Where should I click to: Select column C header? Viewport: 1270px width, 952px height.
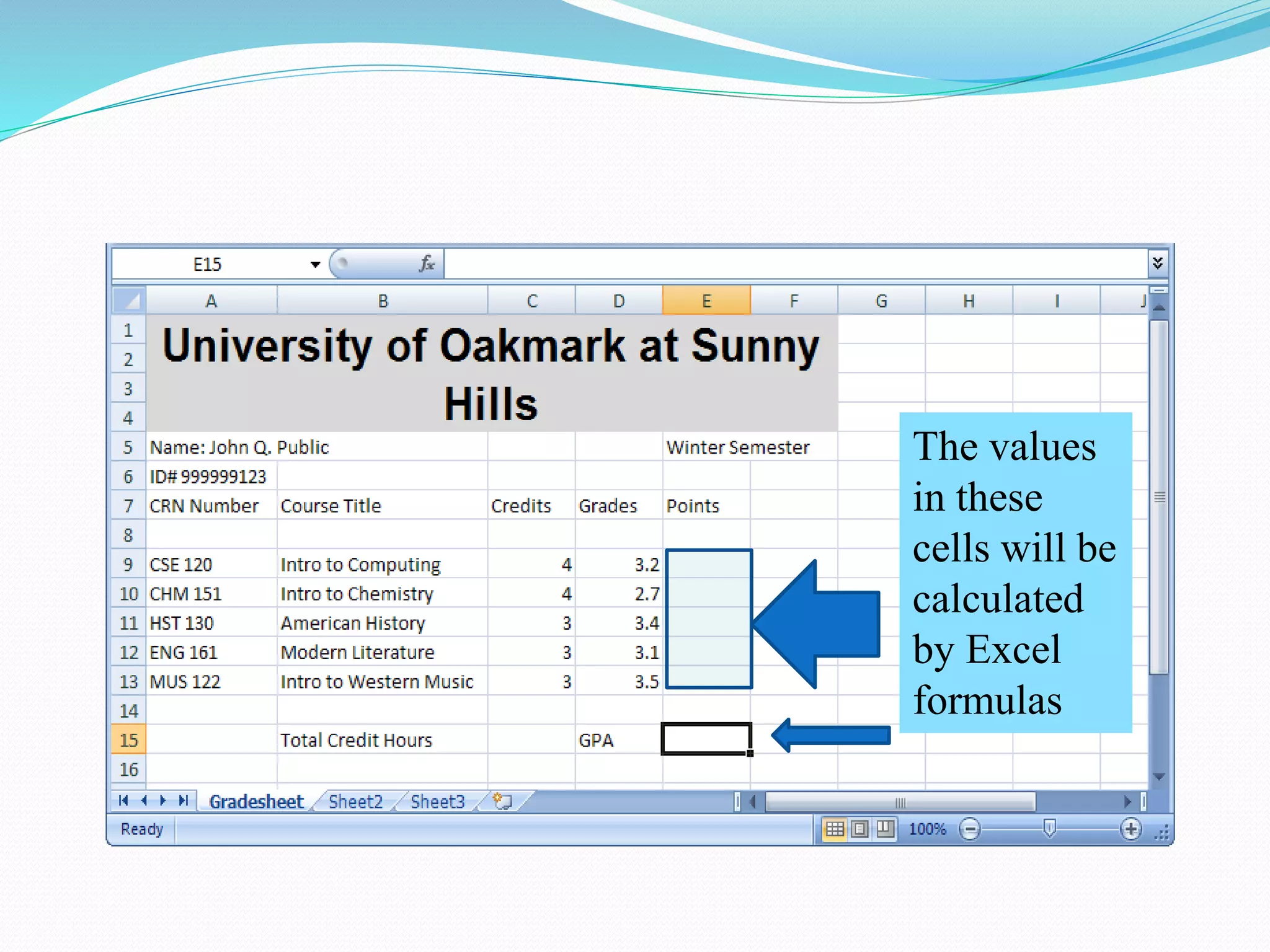coord(532,301)
